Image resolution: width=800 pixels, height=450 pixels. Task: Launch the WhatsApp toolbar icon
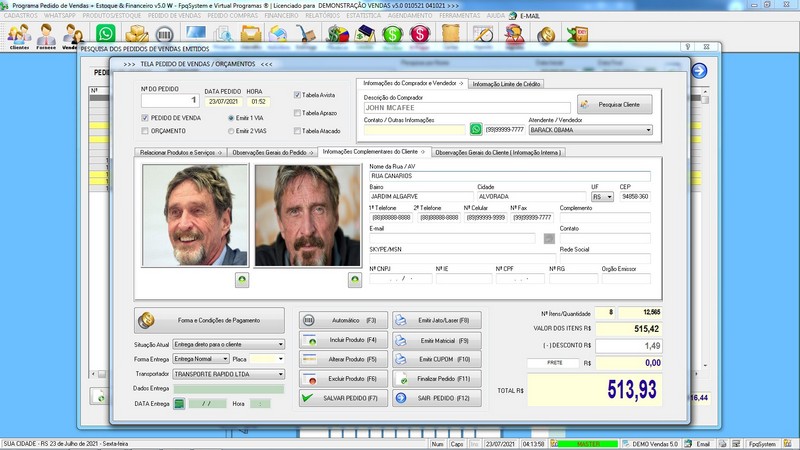click(106, 34)
